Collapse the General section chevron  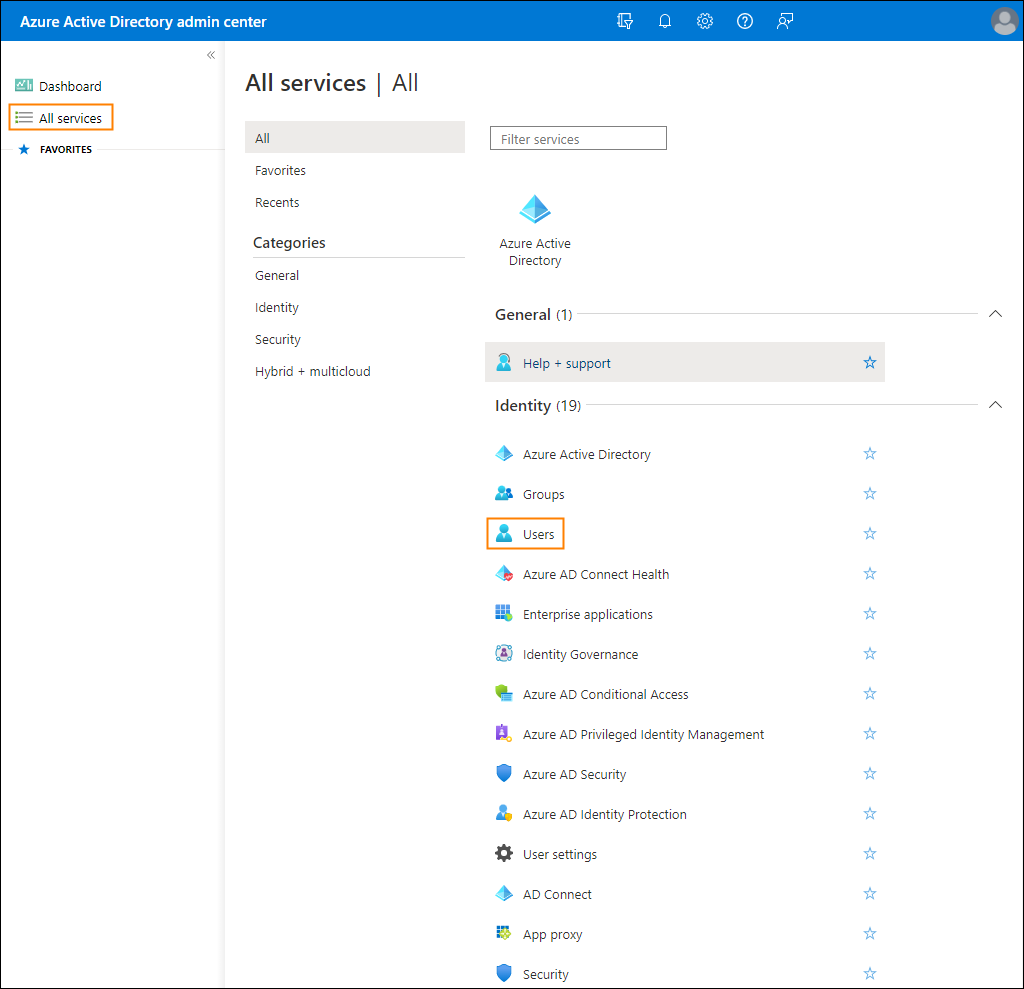pos(995,314)
